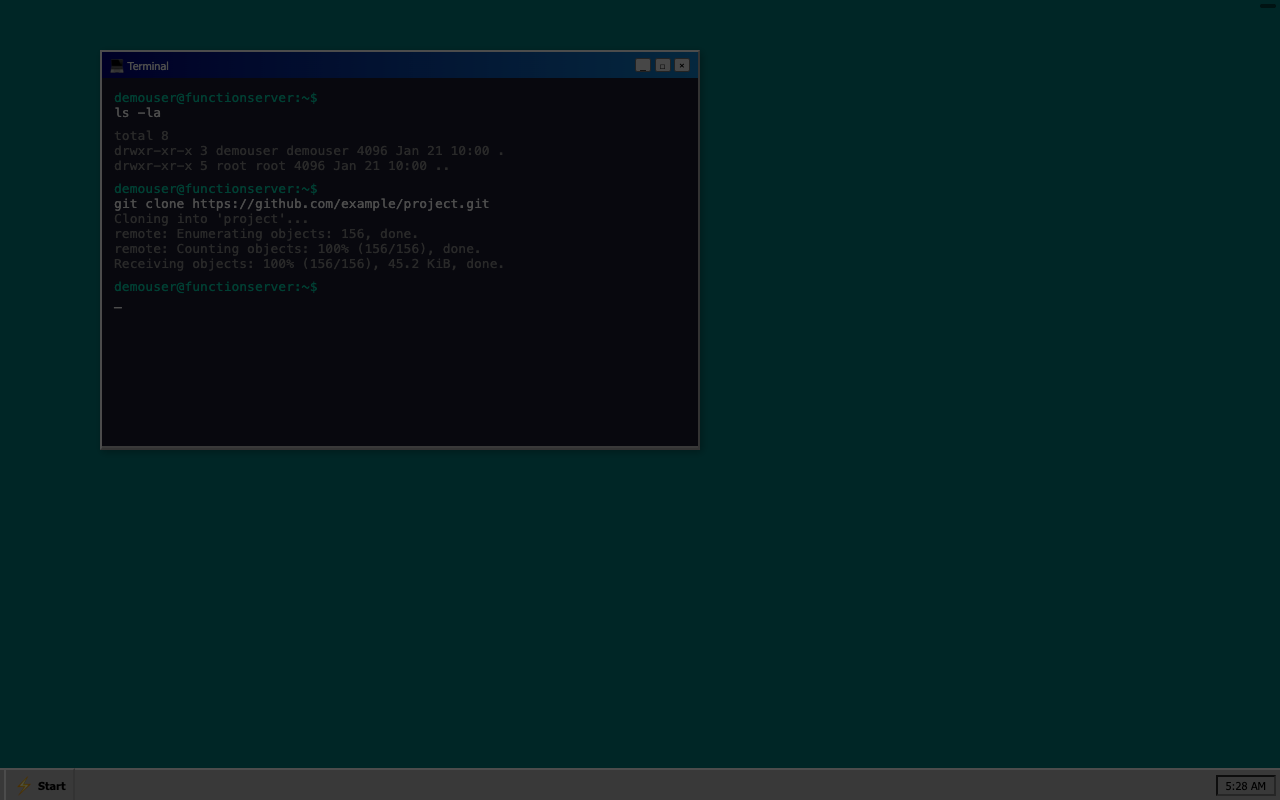
Task: Select the 'Receiving objects: 100%' progress line
Action: [x=309, y=263]
